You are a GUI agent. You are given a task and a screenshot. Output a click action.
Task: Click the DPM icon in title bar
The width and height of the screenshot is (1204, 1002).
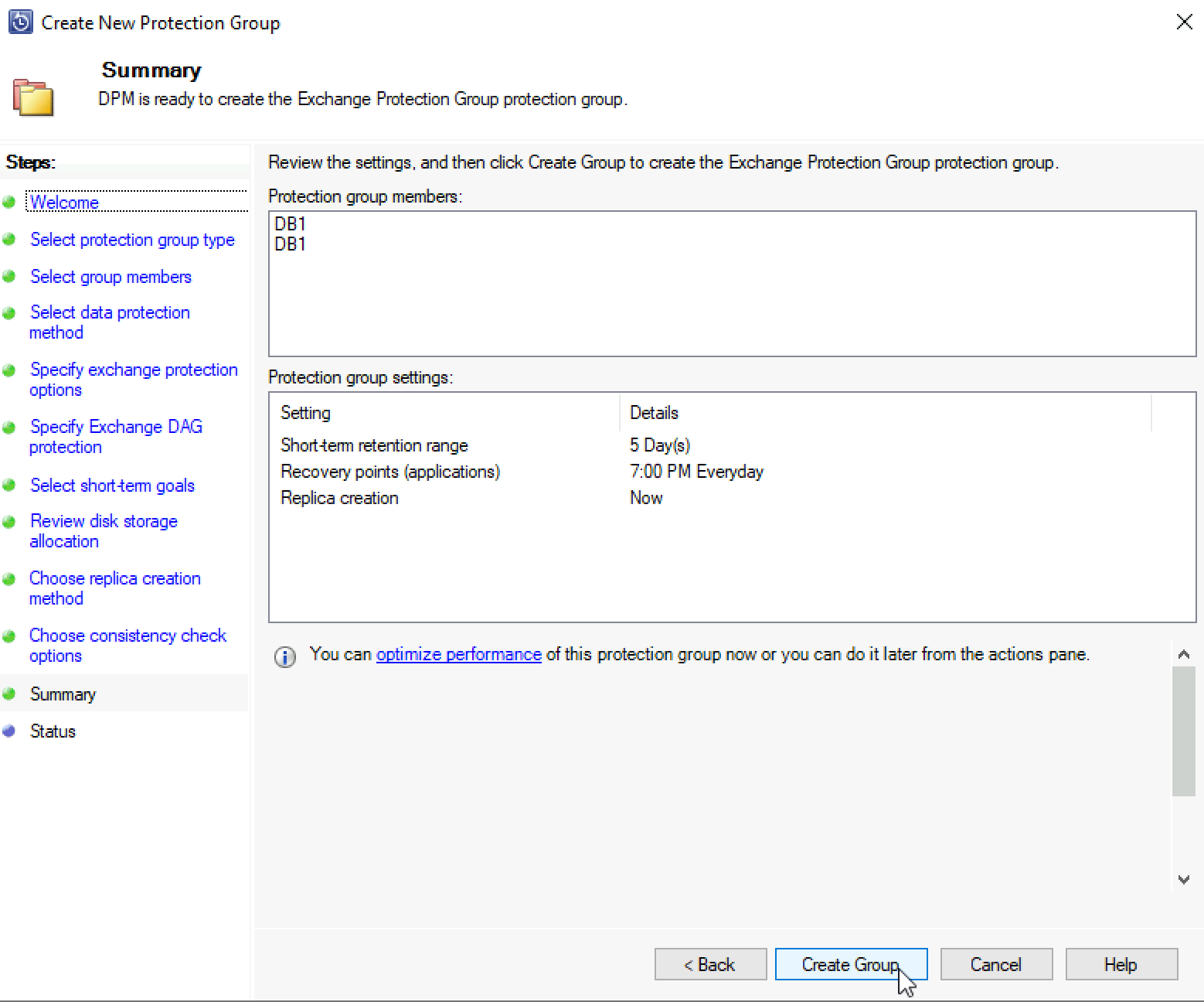pos(21,22)
